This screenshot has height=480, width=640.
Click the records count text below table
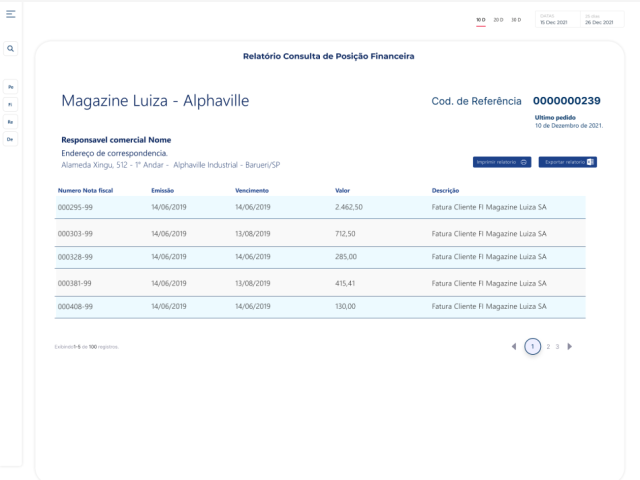click(87, 347)
